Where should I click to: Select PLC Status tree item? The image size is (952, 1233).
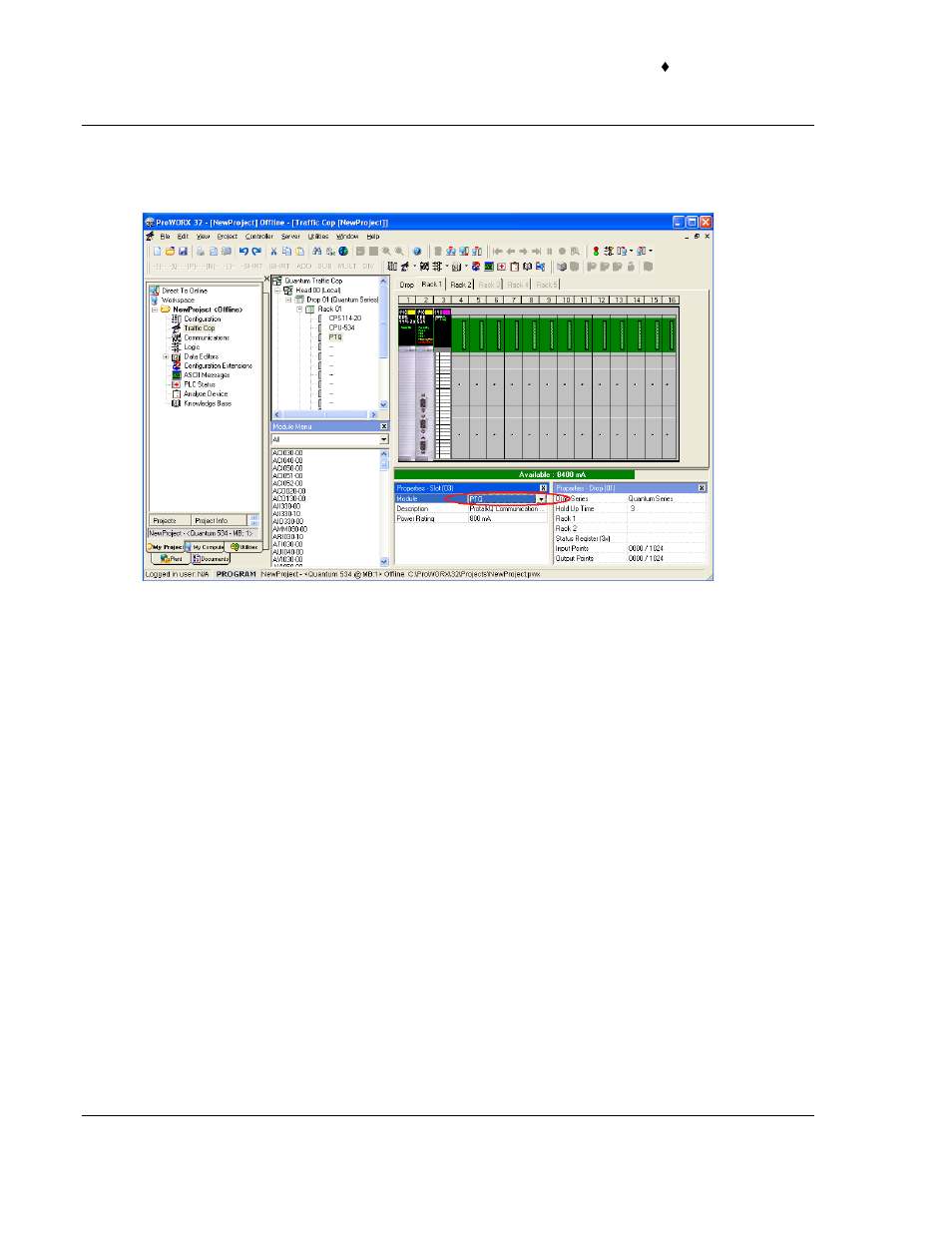coord(200,384)
